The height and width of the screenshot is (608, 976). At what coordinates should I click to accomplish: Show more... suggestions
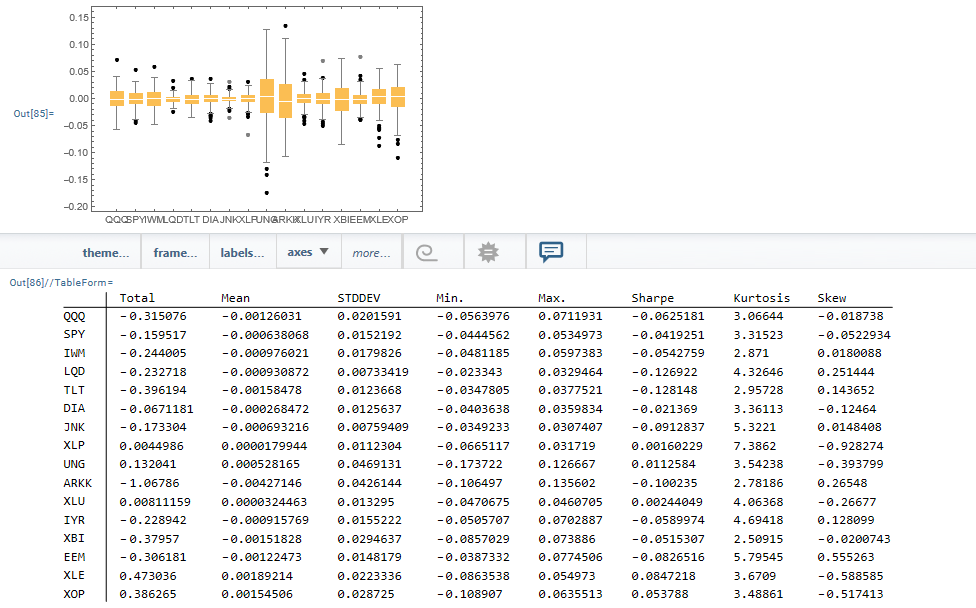coord(371,253)
